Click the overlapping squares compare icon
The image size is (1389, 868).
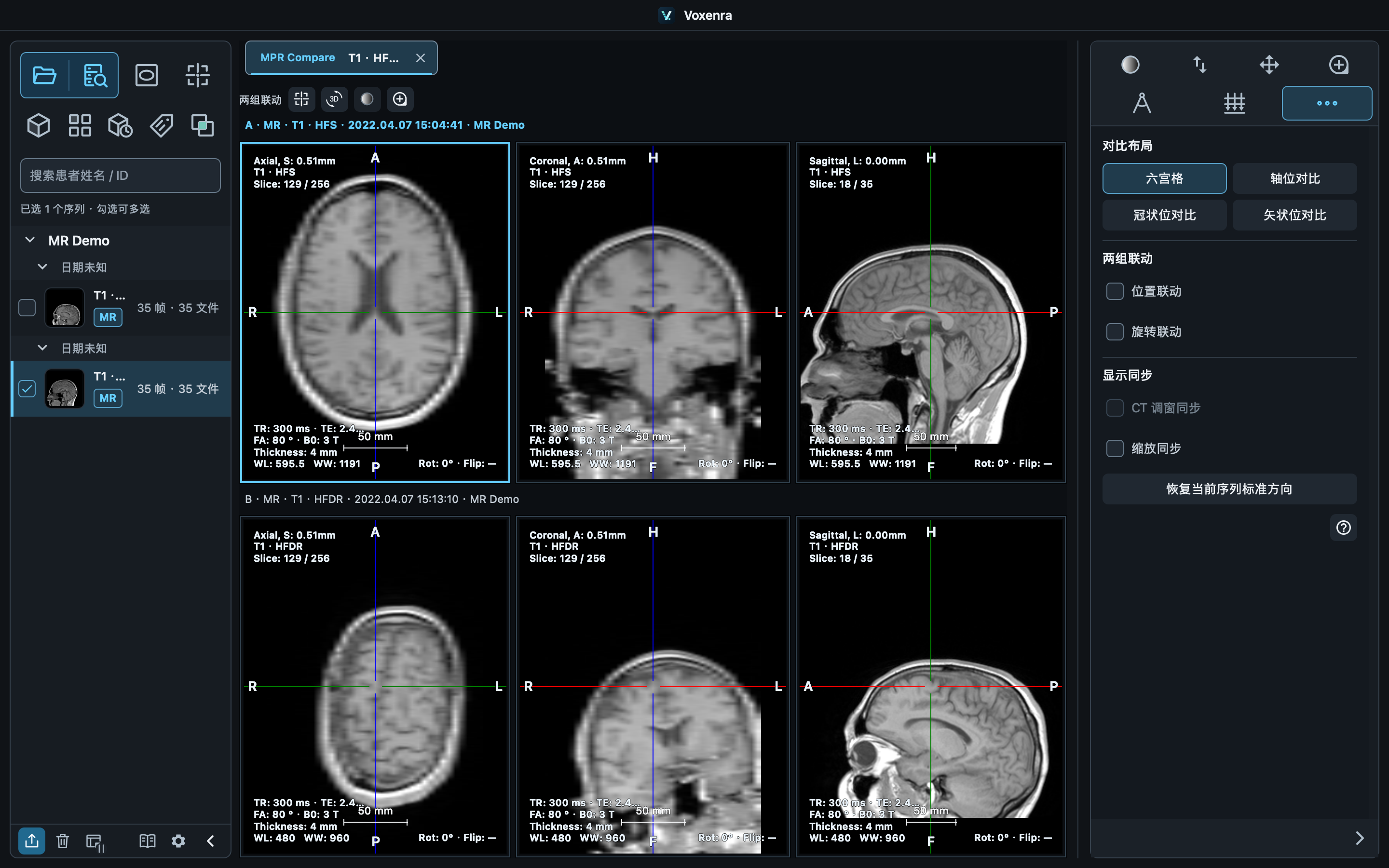[203, 125]
